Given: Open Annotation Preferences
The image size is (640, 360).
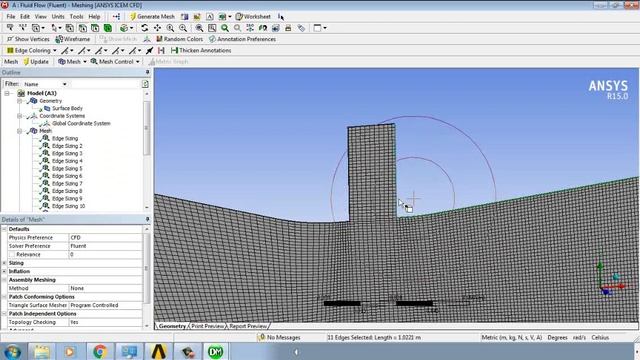Looking at the screenshot, I should click(242, 39).
